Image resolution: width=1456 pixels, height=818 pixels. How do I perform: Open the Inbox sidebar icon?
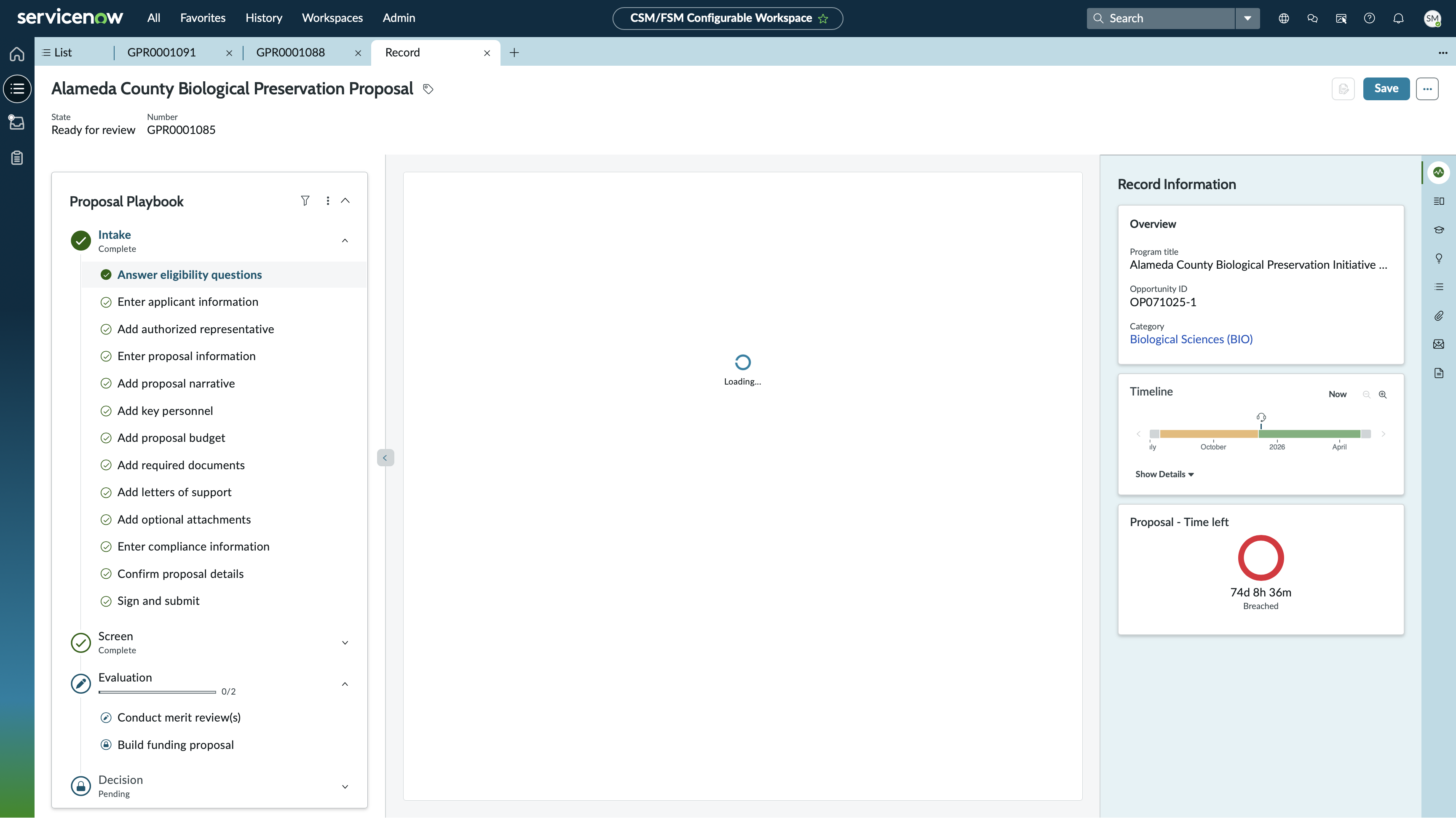click(x=17, y=123)
